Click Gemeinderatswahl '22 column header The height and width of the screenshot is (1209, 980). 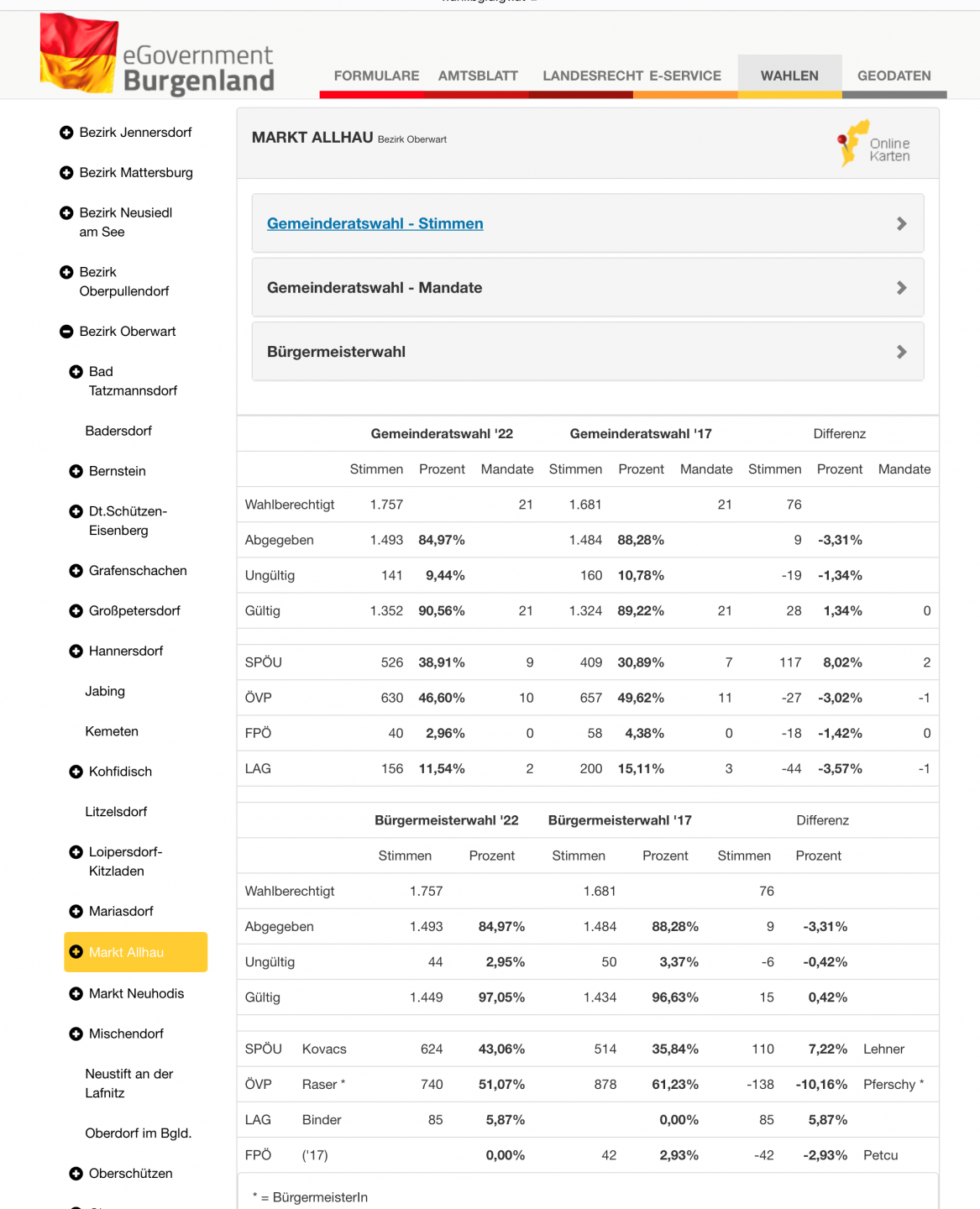[442, 434]
